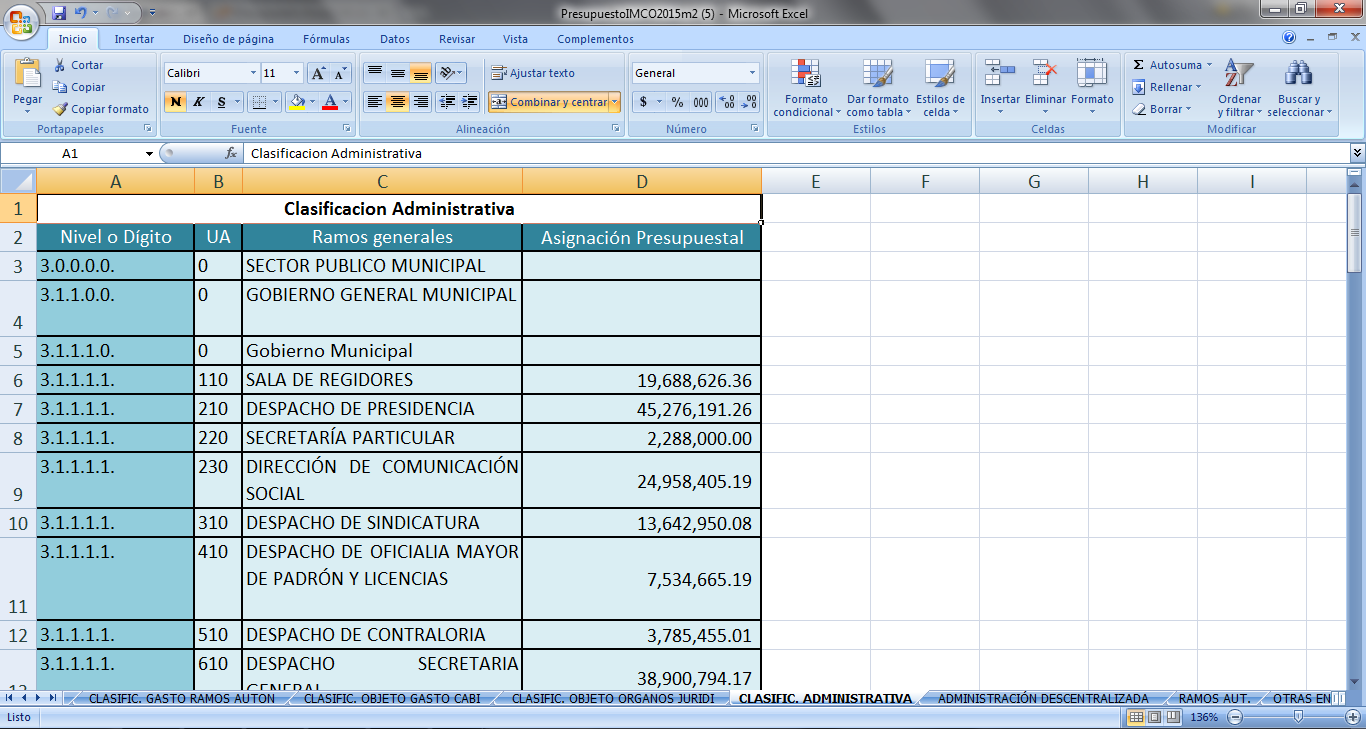
Task: Save the workbook via quick access toolbar
Action: point(58,13)
